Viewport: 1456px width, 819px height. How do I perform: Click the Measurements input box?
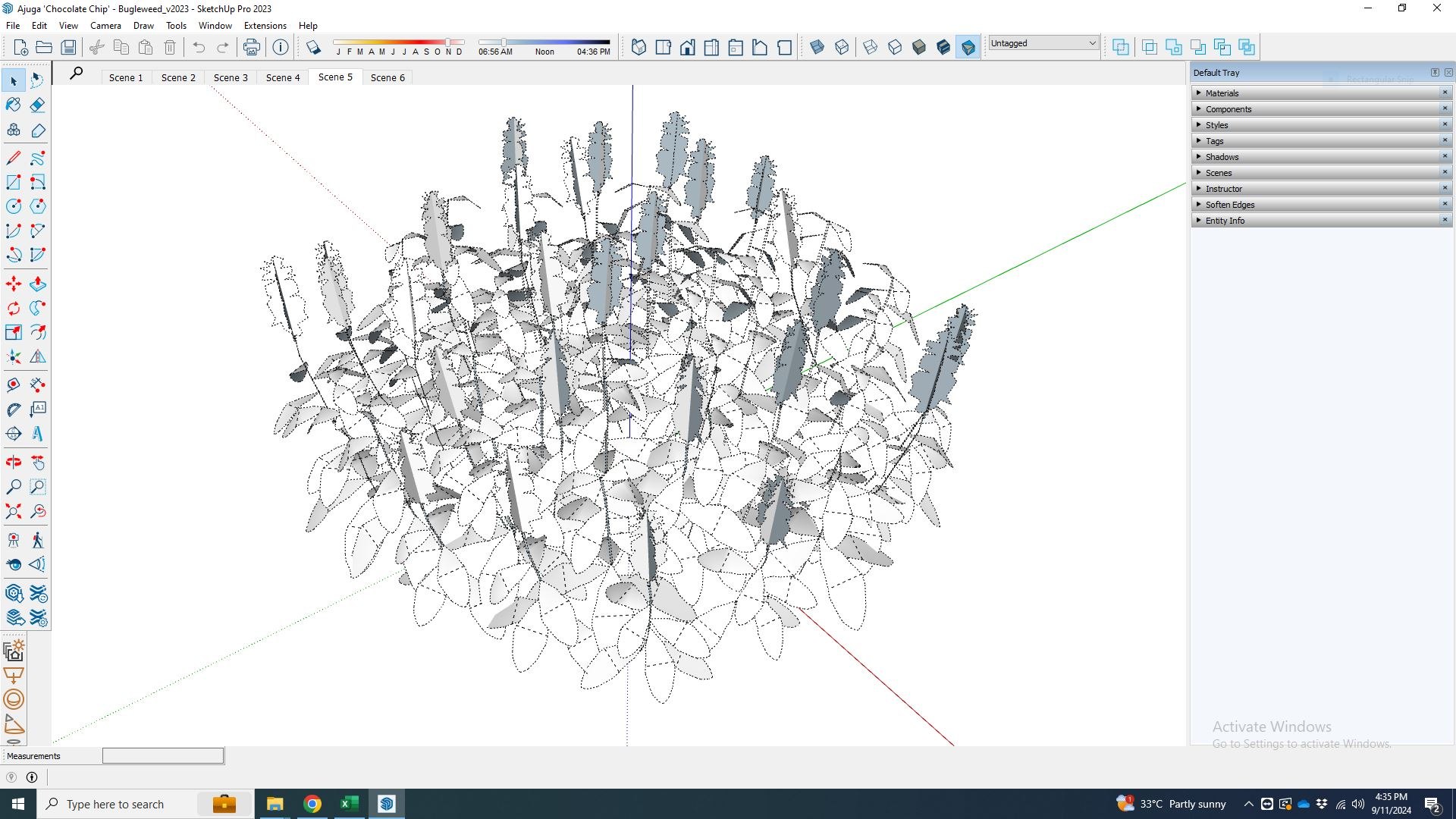pos(163,755)
